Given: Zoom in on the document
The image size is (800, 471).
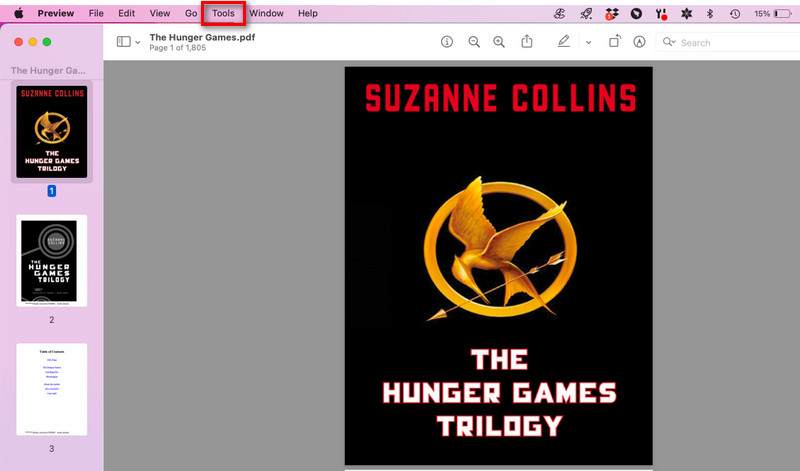Looking at the screenshot, I should [499, 42].
